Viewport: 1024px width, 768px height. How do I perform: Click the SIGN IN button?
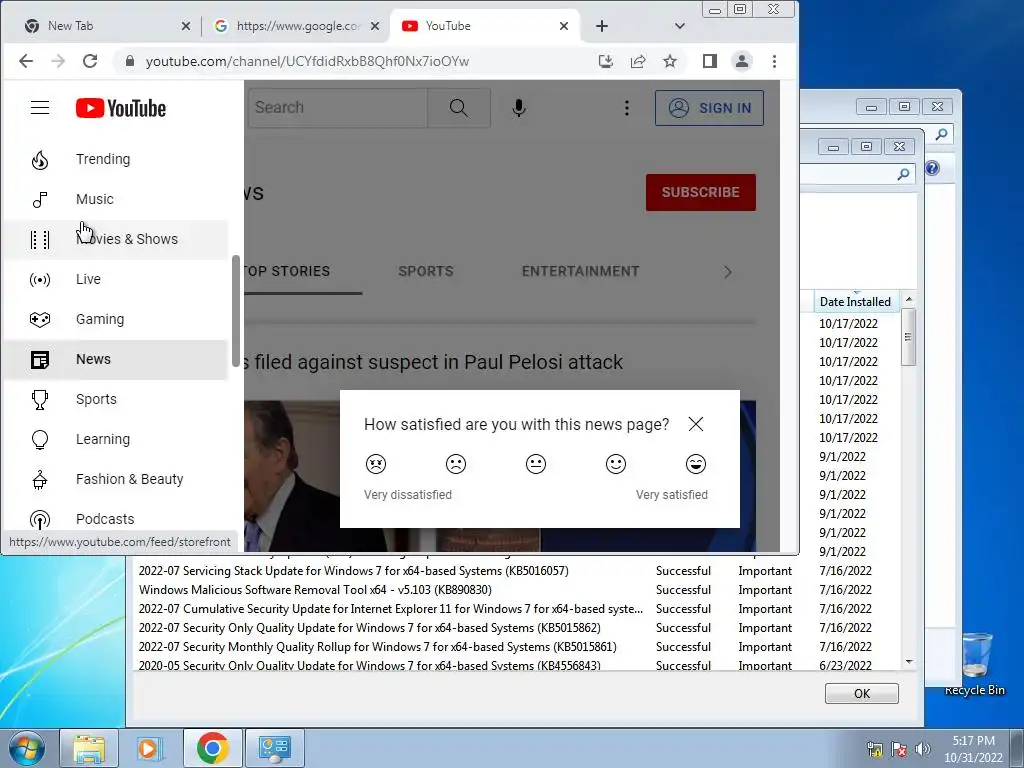(x=709, y=108)
